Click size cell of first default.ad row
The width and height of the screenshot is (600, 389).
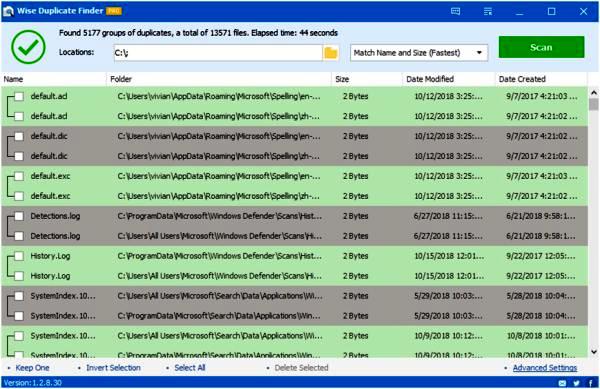coord(355,96)
